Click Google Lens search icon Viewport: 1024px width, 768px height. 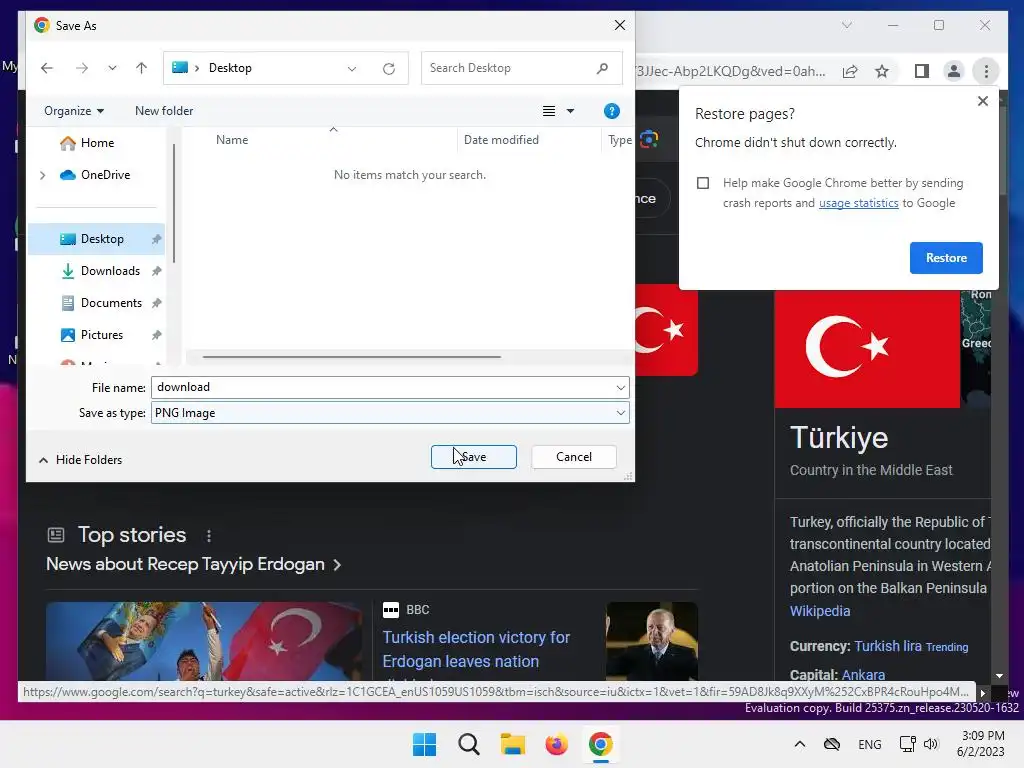648,139
